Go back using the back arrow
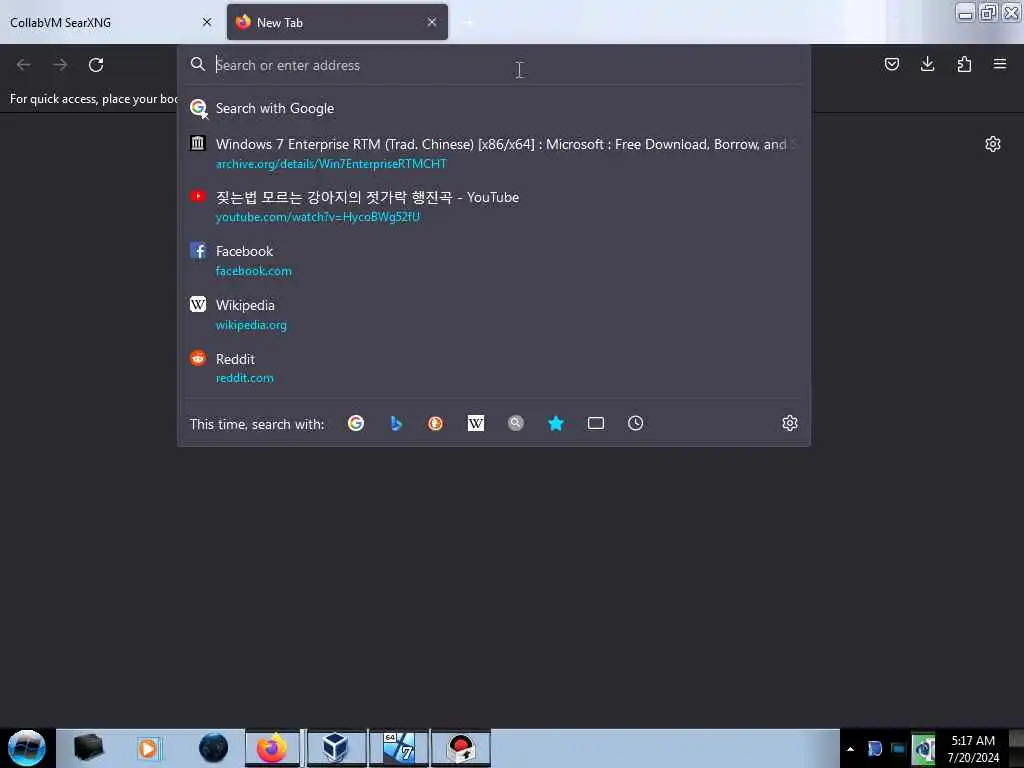Screen dimensions: 1024x768 24,65
